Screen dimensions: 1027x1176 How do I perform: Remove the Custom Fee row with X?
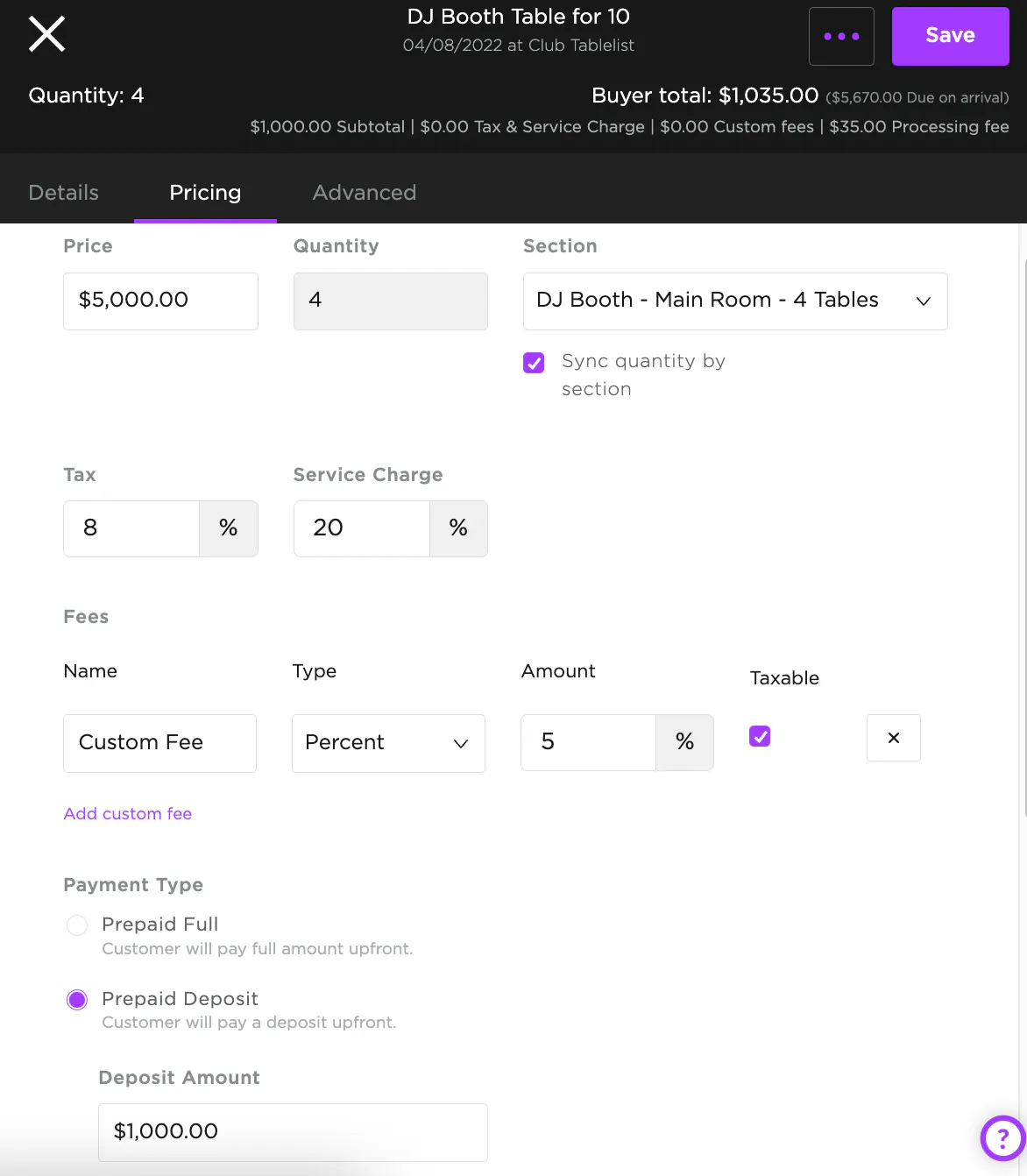pyautogui.click(x=893, y=738)
